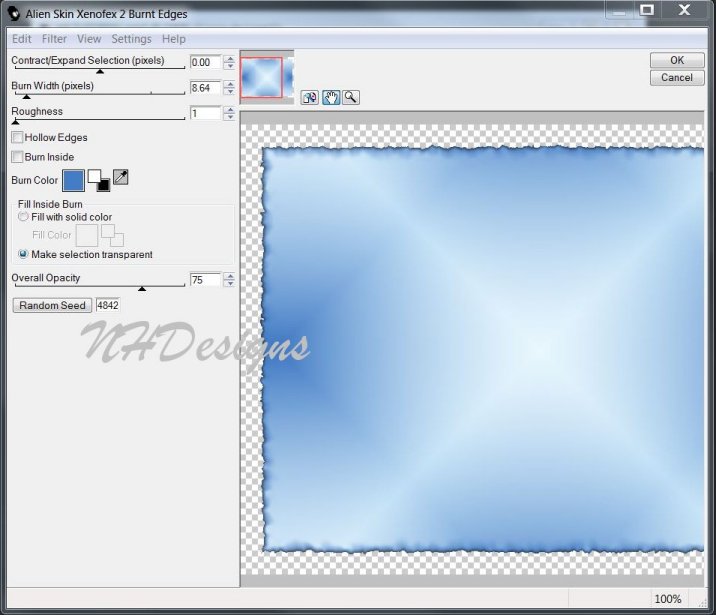Enable the Hollow Edges checkbox
This screenshot has height=615, width=716.
click(17, 137)
